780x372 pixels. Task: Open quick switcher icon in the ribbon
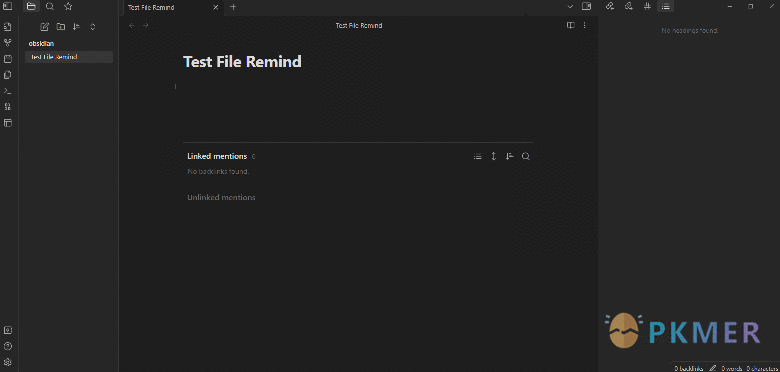pos(7,27)
